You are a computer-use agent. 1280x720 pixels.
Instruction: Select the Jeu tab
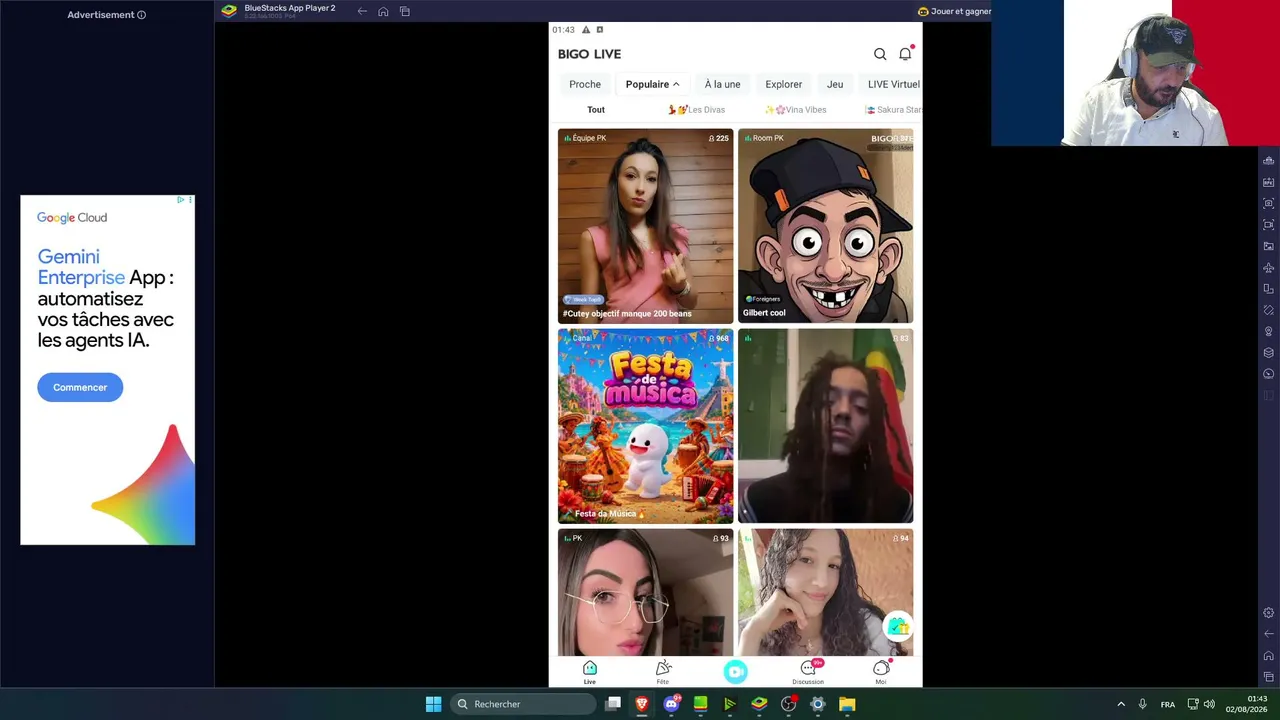pos(835,84)
